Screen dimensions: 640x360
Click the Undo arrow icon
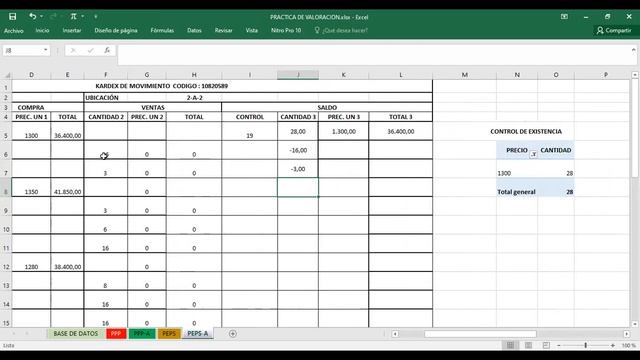pyautogui.click(x=32, y=16)
